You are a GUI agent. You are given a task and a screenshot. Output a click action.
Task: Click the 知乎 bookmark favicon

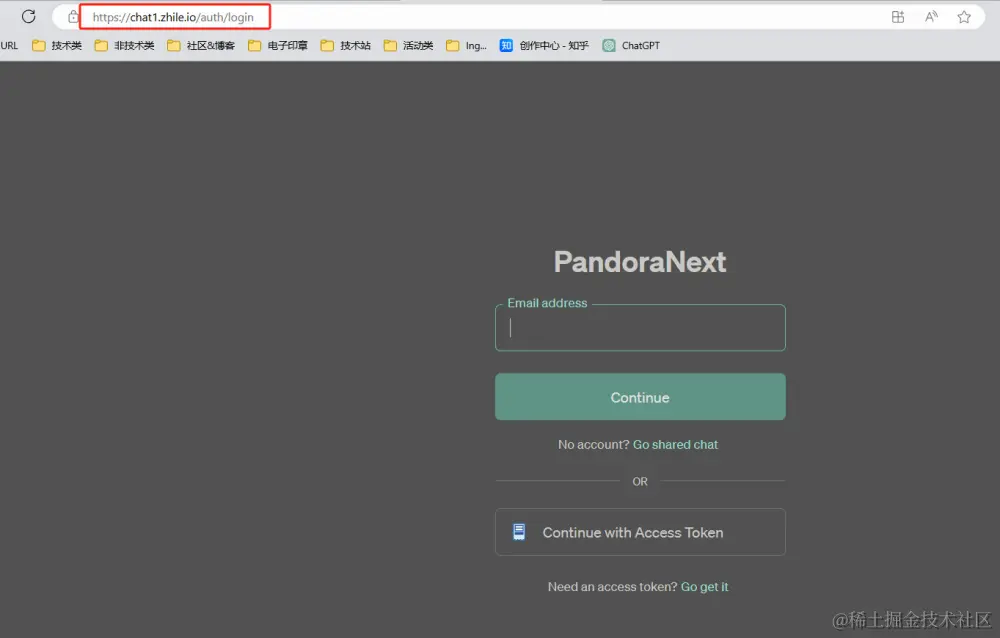coord(506,45)
